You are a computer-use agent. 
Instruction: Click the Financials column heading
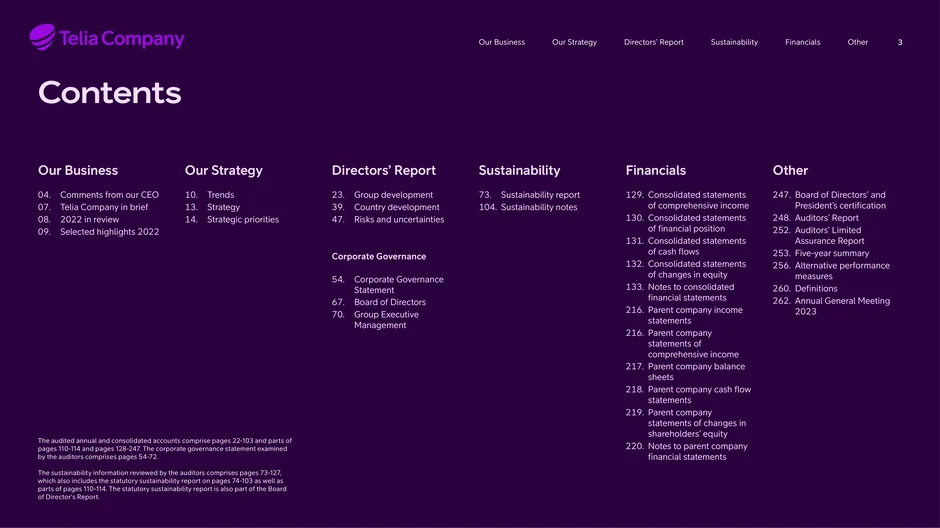(655, 170)
